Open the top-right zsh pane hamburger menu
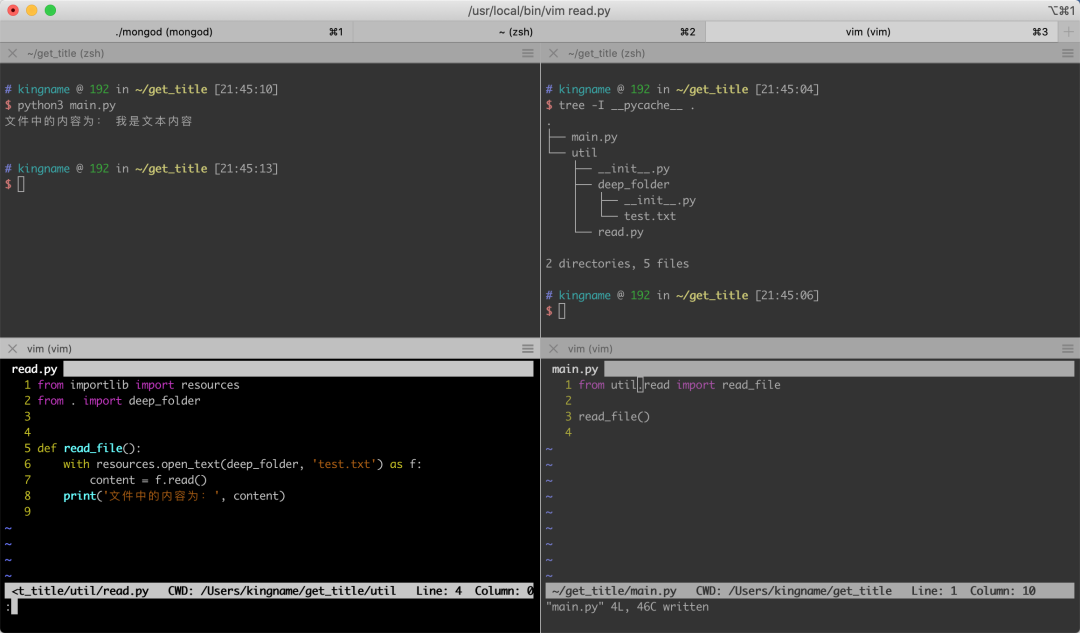The width and height of the screenshot is (1080, 633). click(x=1068, y=53)
